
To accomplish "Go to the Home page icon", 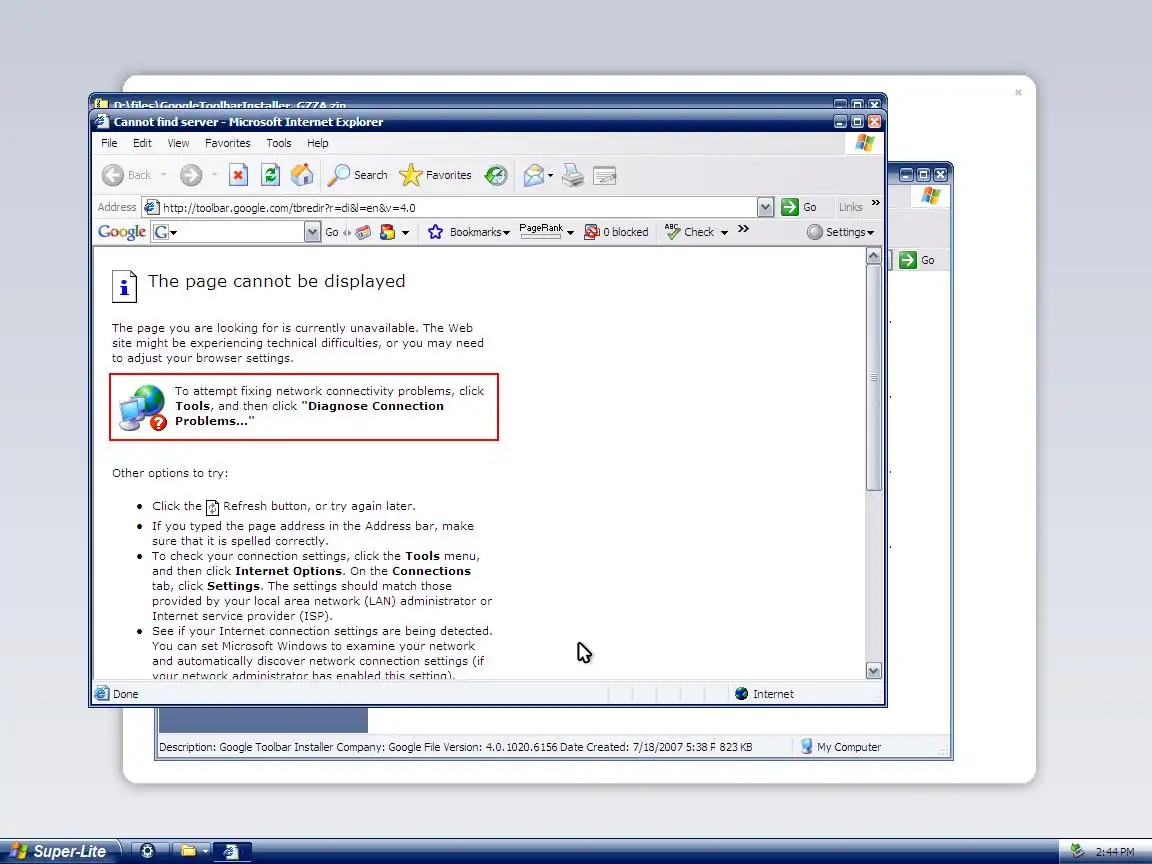I will (302, 175).
